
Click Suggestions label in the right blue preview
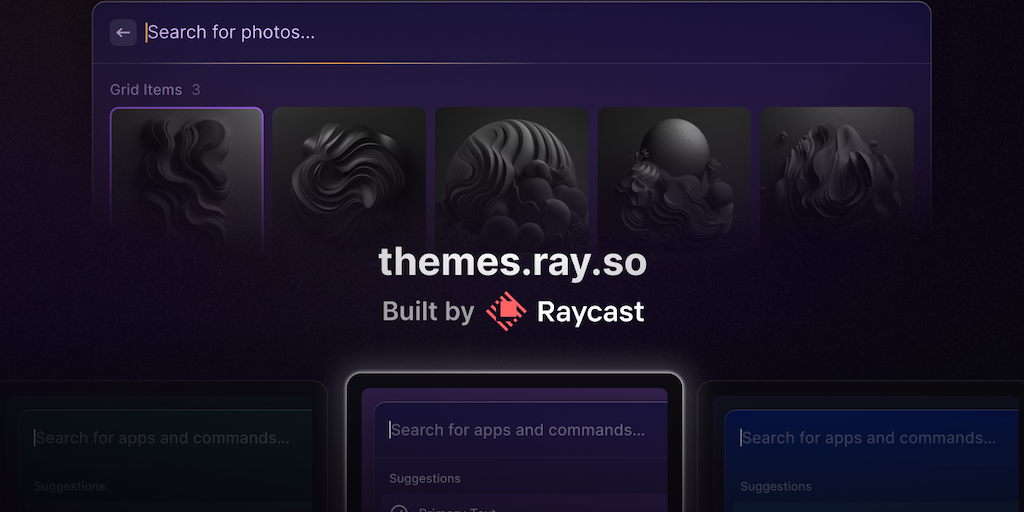[776, 487]
